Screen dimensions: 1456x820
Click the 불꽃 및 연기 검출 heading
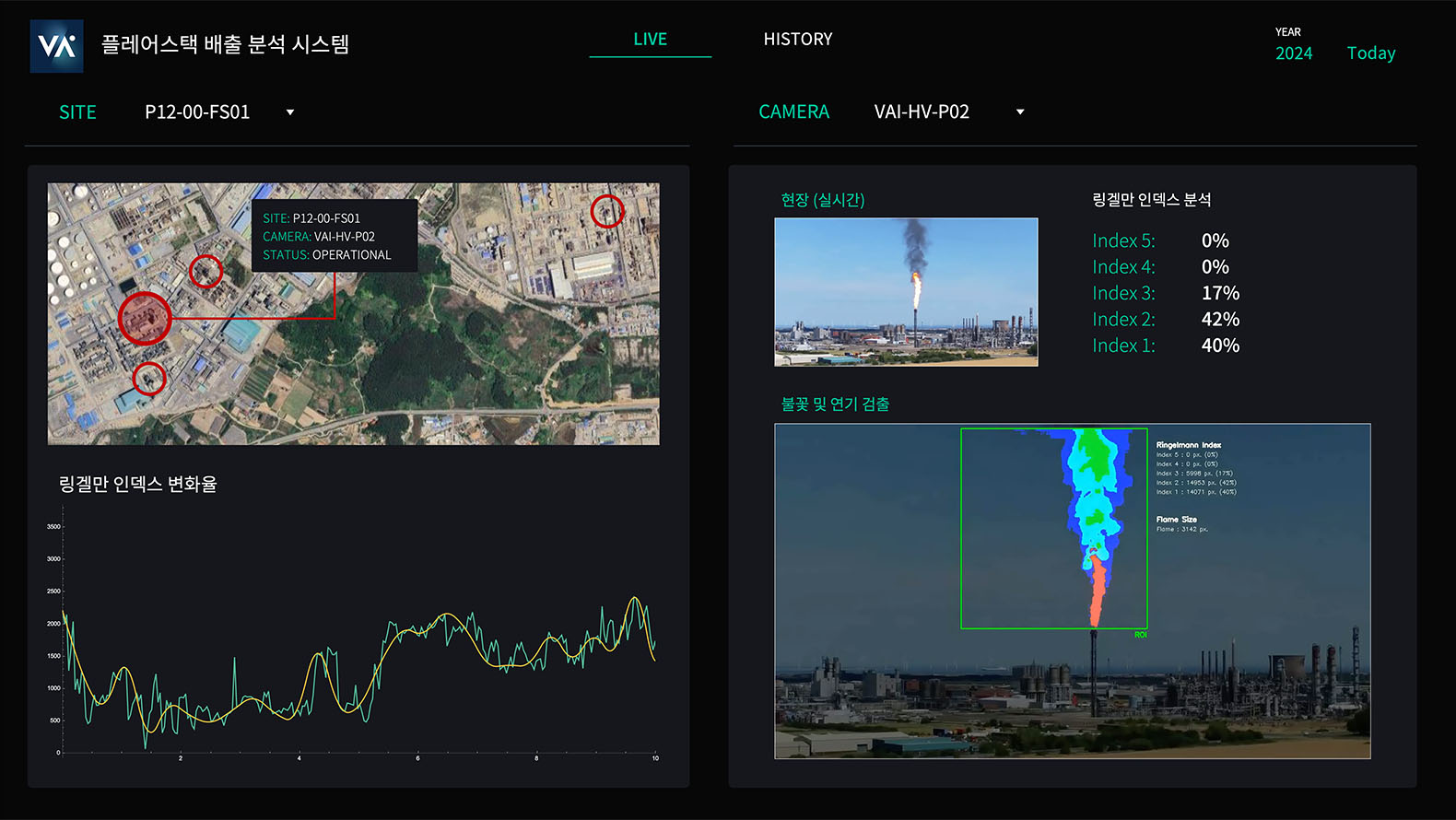[835, 404]
